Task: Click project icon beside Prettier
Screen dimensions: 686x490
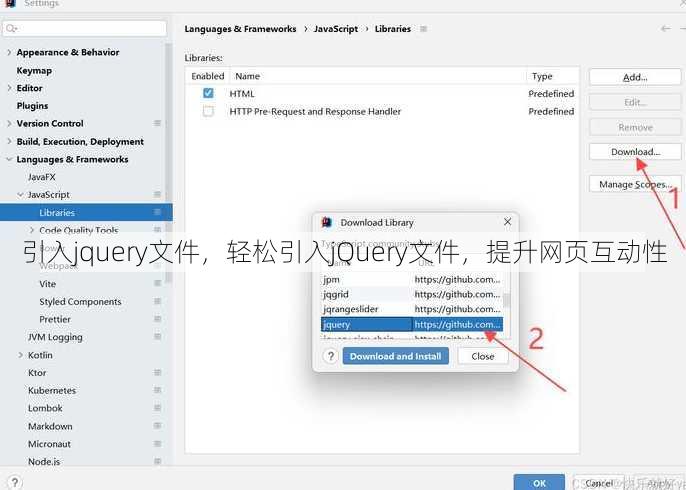Action: pyautogui.click(x=158, y=319)
